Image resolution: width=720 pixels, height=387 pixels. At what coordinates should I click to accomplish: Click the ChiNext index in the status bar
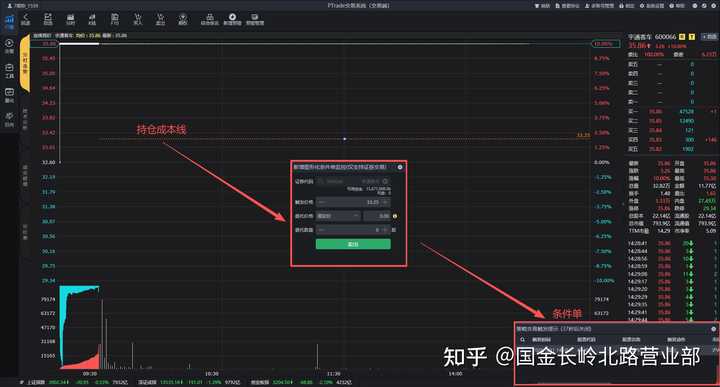pos(301,382)
